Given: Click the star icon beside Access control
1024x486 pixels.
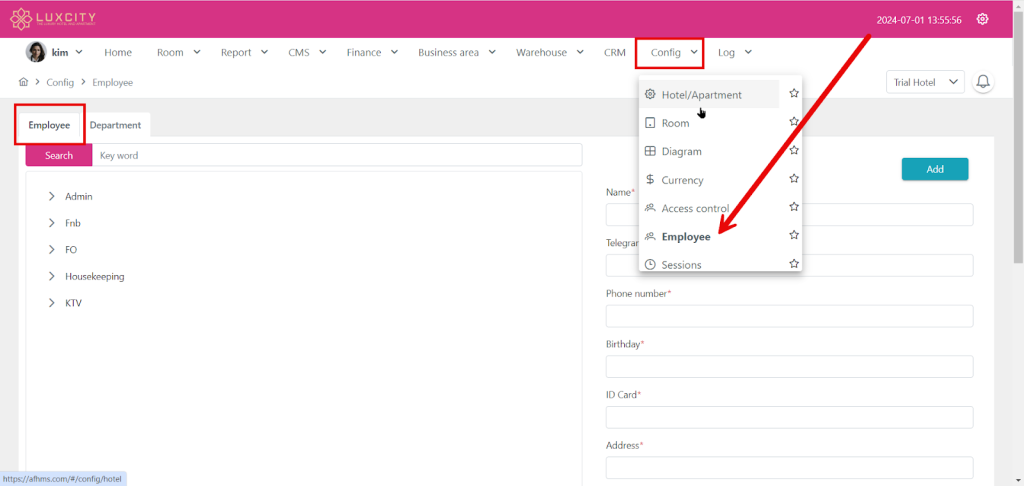Looking at the screenshot, I should click(x=793, y=208).
